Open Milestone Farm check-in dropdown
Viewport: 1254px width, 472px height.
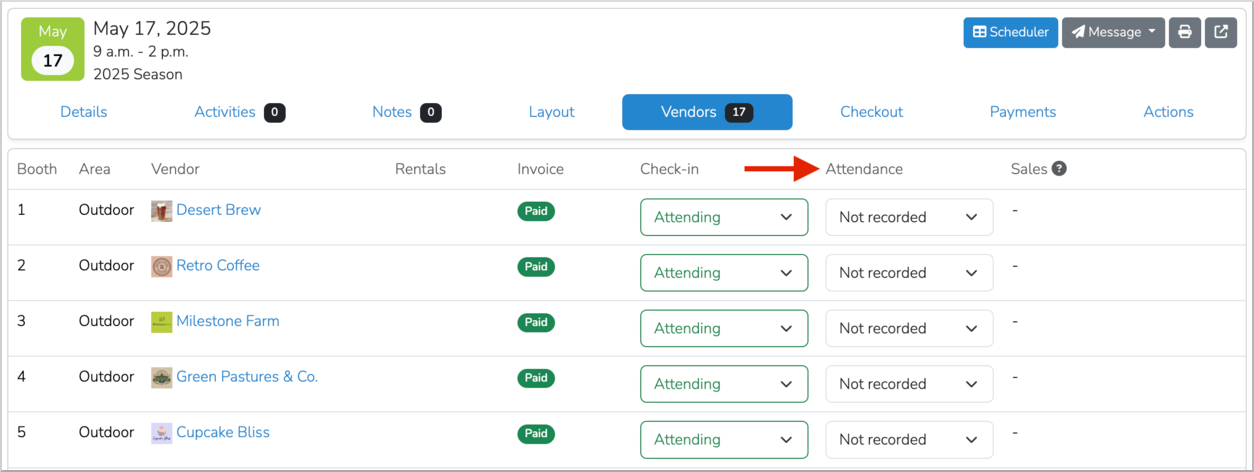[x=724, y=328]
